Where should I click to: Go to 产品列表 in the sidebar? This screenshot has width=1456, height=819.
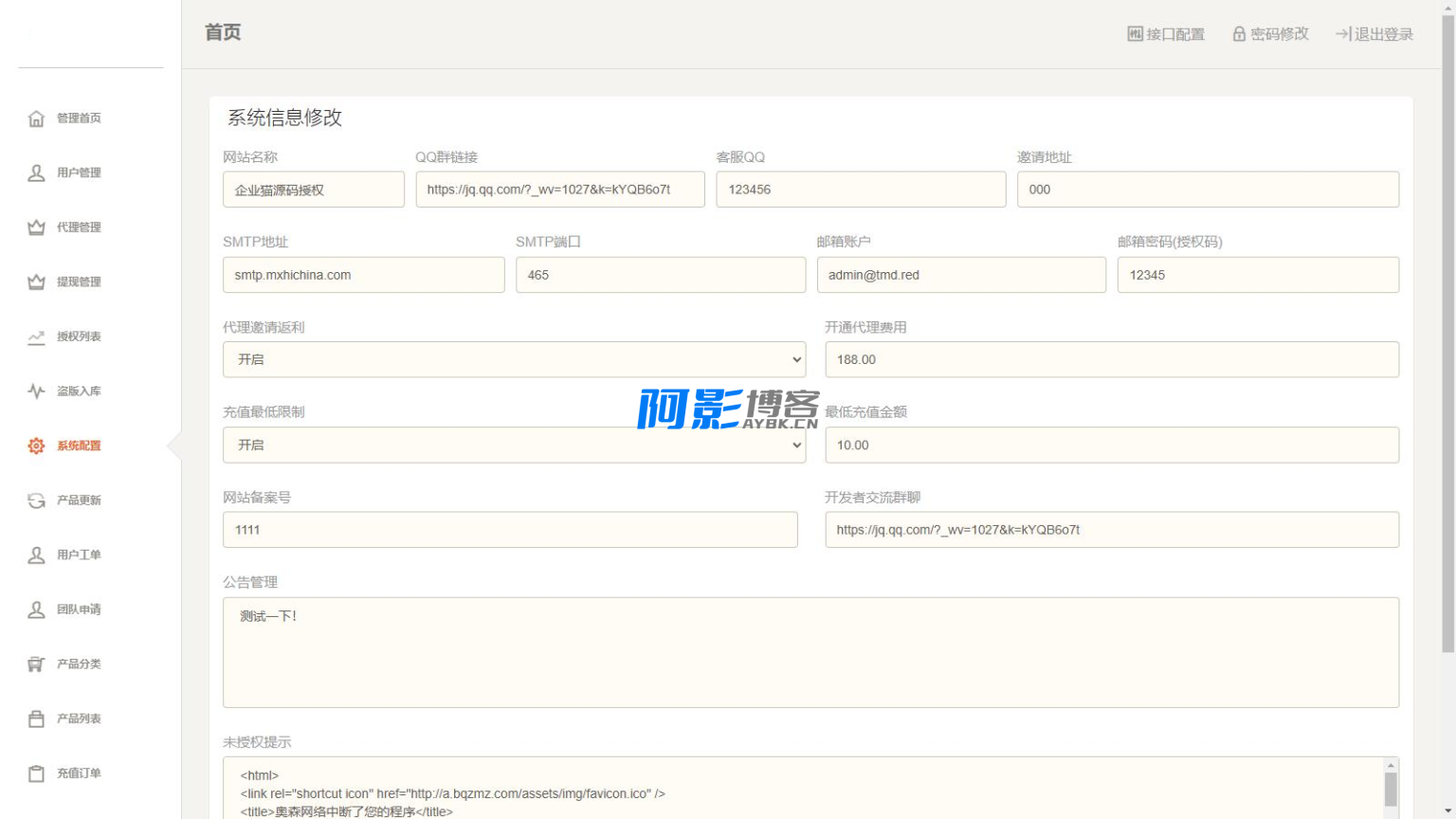click(78, 719)
